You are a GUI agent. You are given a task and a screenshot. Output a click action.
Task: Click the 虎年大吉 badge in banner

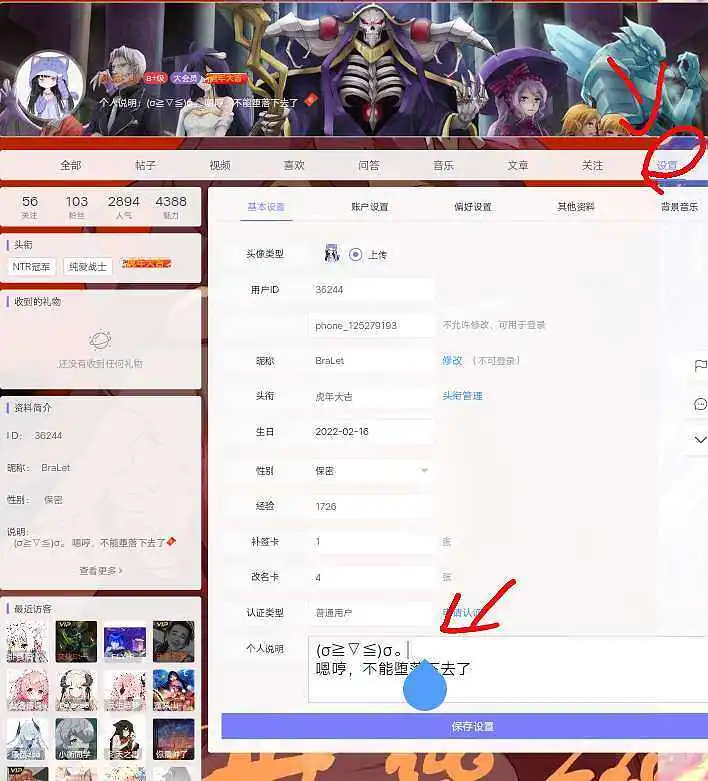[x=225, y=78]
